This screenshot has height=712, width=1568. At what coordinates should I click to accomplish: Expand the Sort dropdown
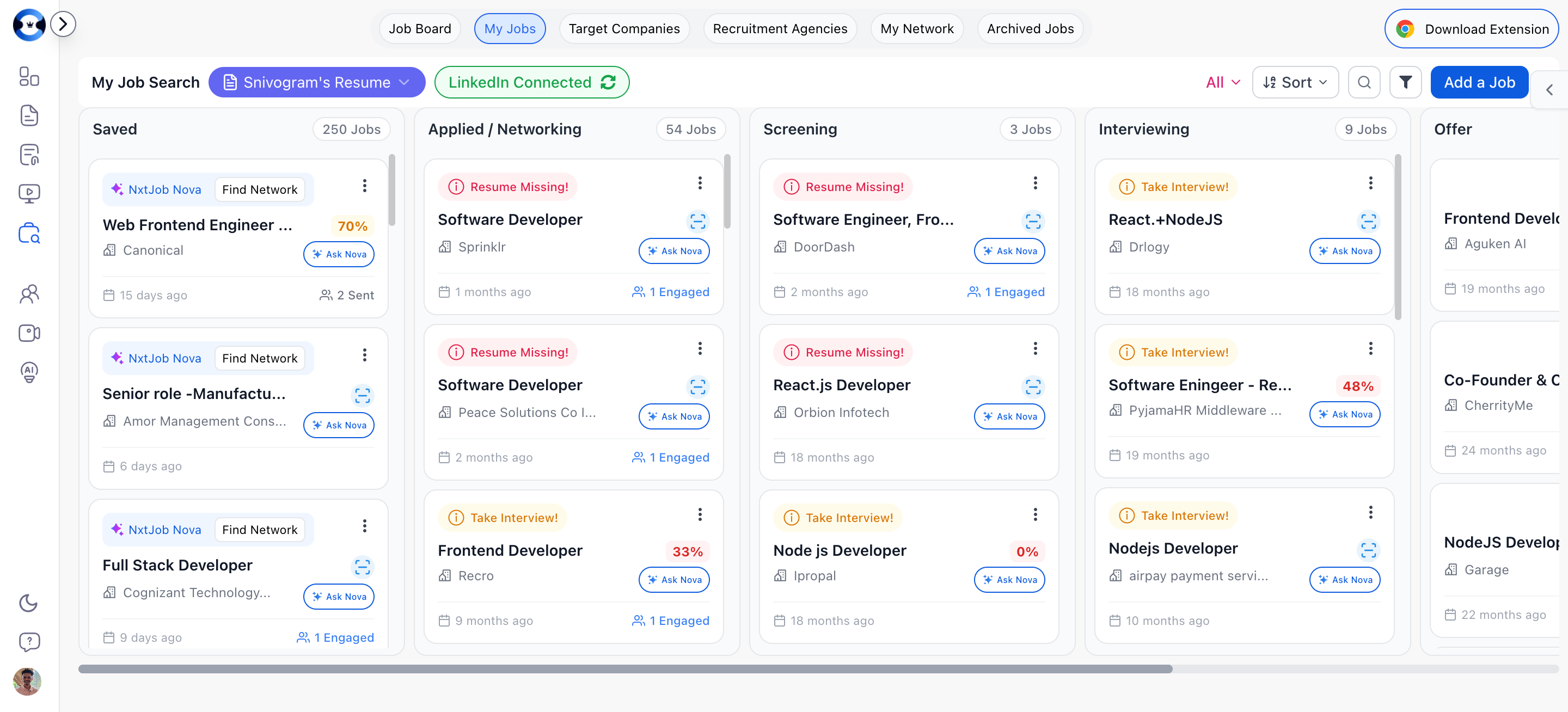tap(1295, 82)
